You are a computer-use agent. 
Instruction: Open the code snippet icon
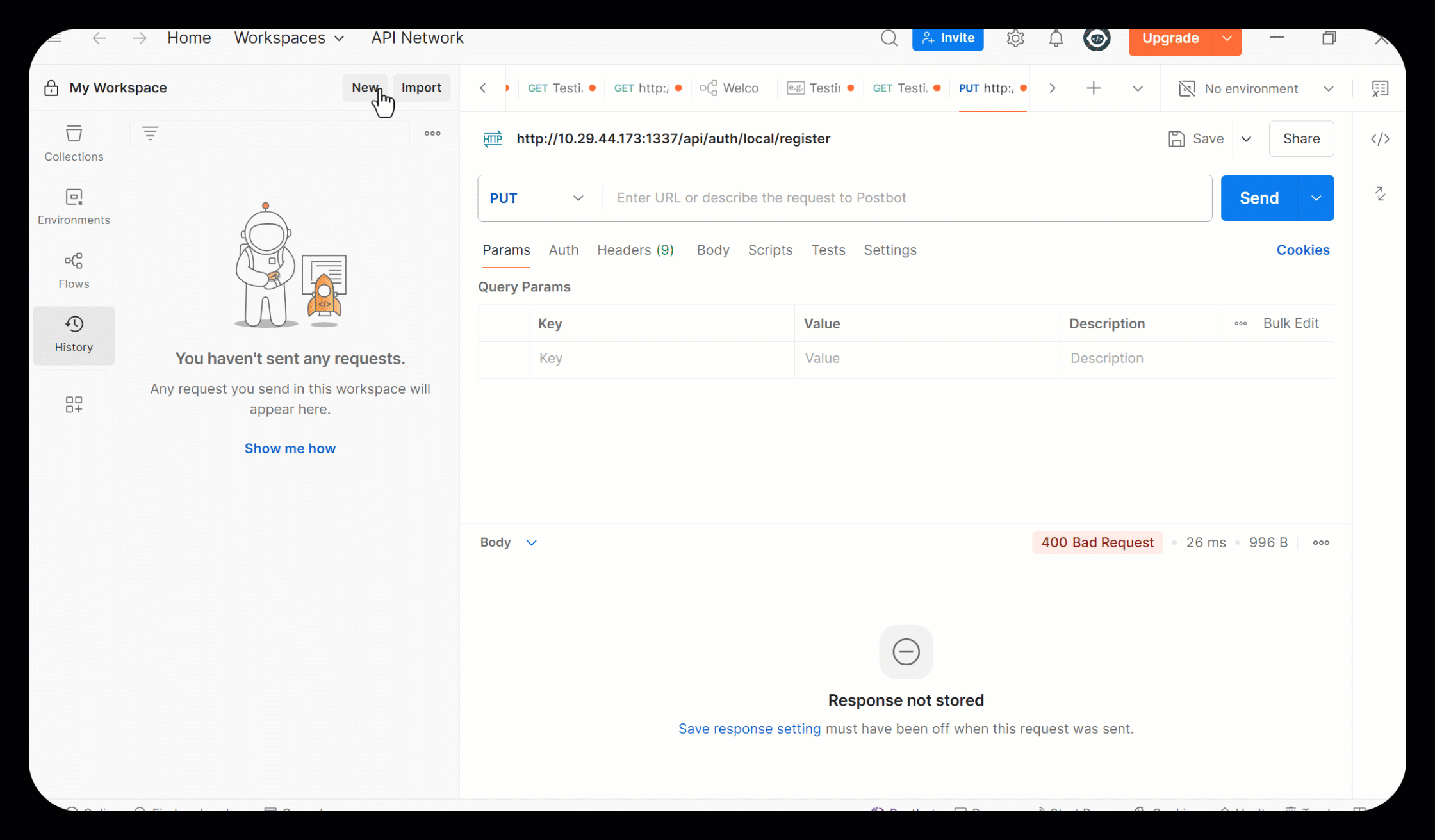coord(1380,139)
